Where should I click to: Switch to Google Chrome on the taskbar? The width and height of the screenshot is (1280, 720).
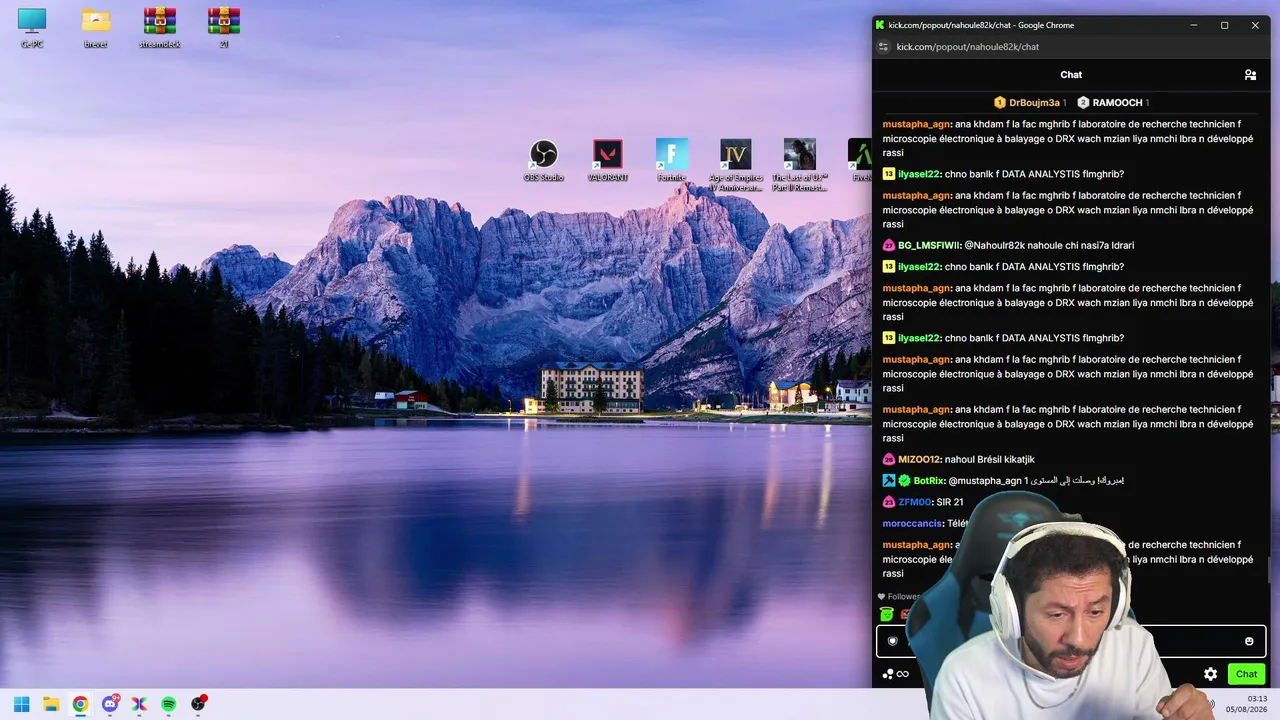pyautogui.click(x=80, y=704)
